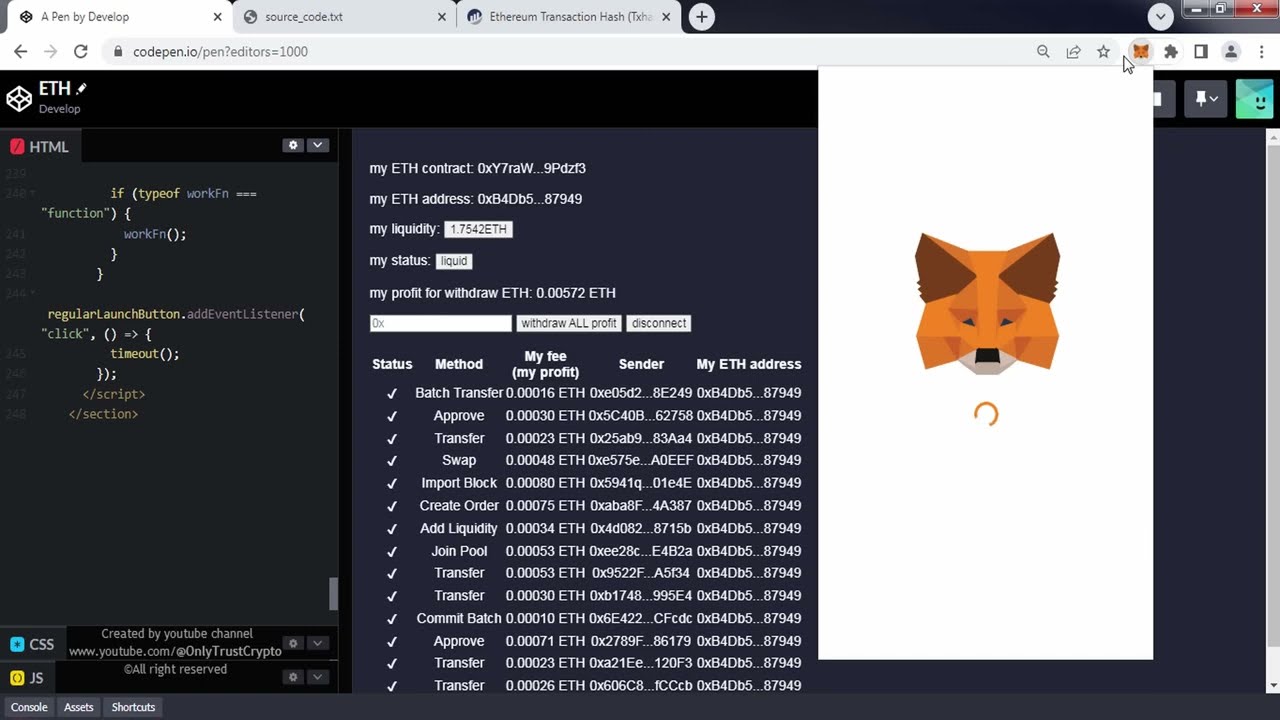Click the browser URL address bar
Screen dimensions: 1280x720
pos(570,51)
